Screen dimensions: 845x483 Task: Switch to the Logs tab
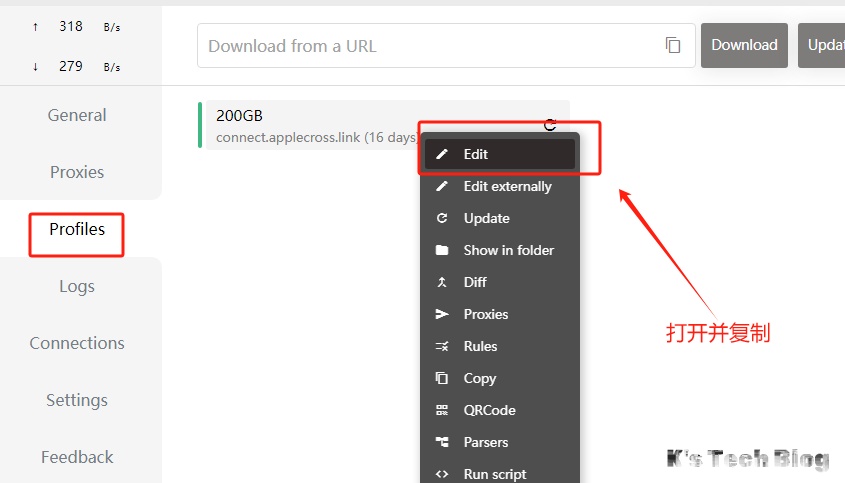pyautogui.click(x=77, y=286)
